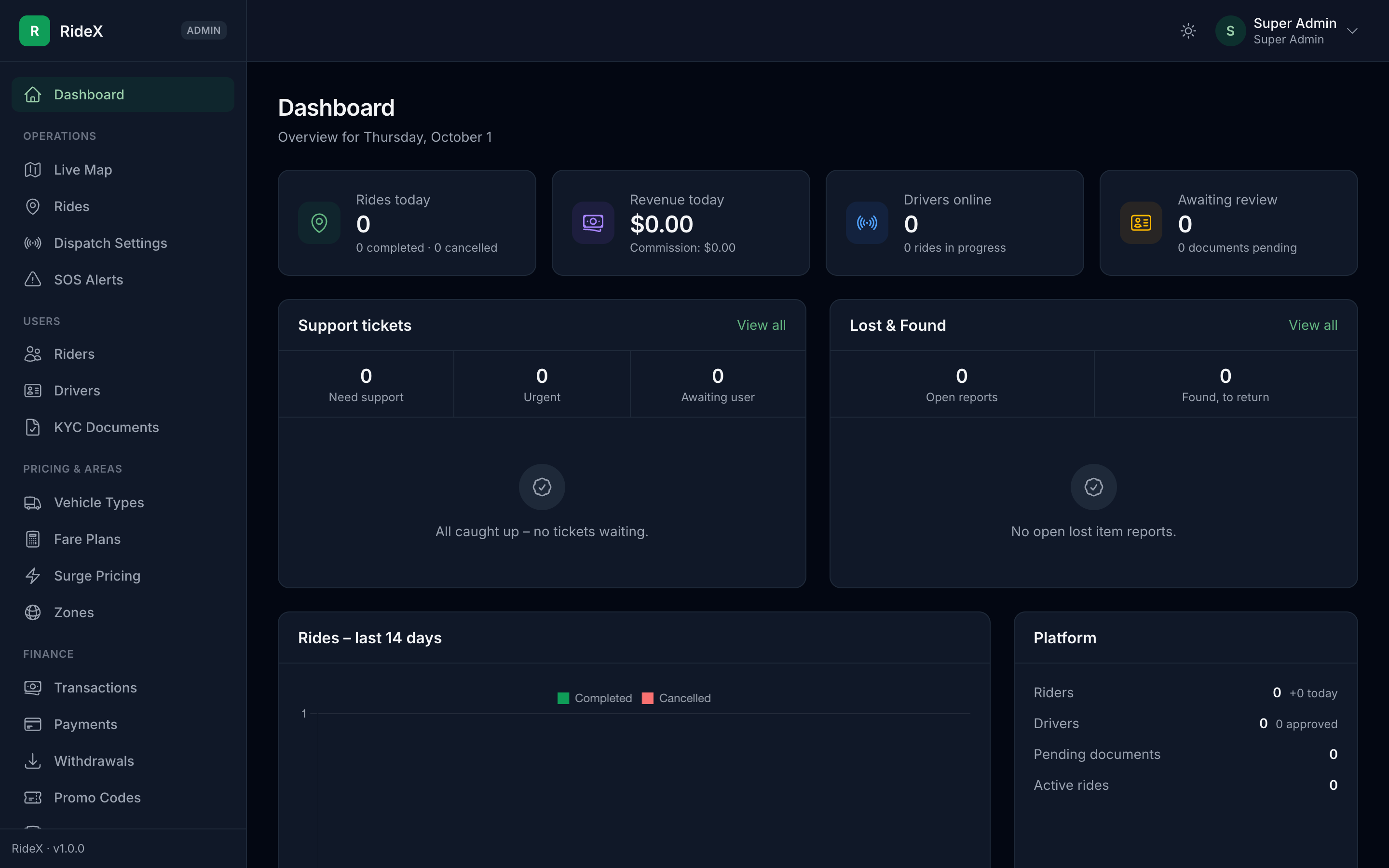Click the blue signal icon on Drivers online card
This screenshot has width=1389, height=868.
[x=867, y=223]
